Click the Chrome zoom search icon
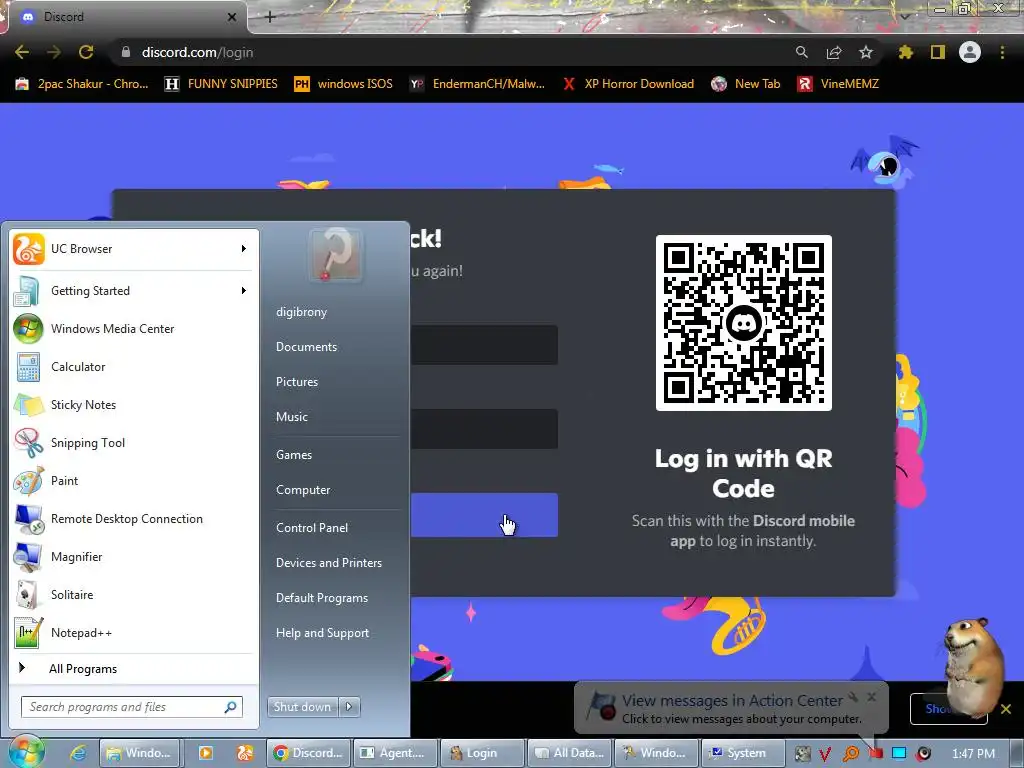Viewport: 1024px width, 768px height. 801,52
